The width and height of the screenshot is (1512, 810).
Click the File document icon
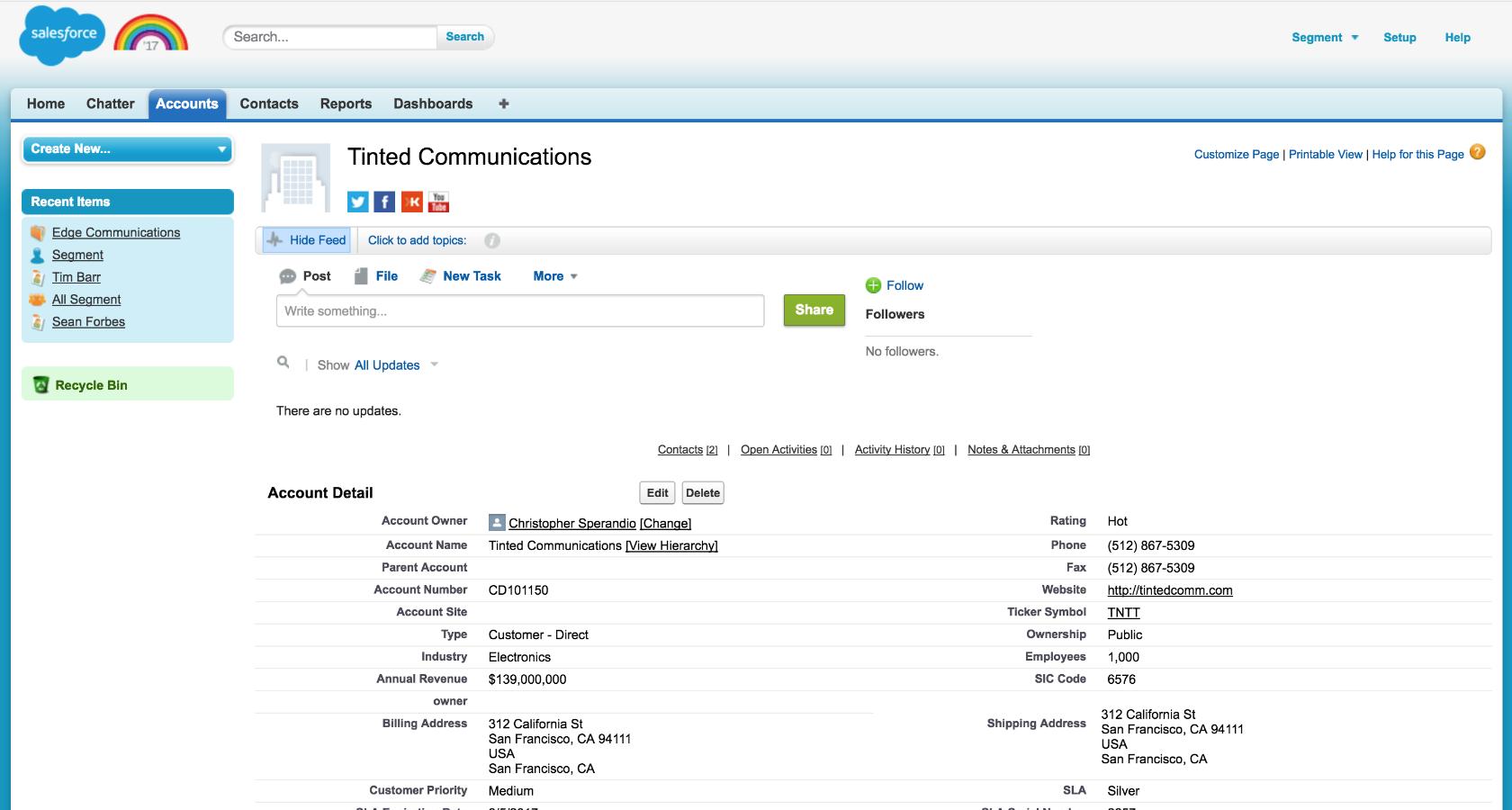(361, 276)
